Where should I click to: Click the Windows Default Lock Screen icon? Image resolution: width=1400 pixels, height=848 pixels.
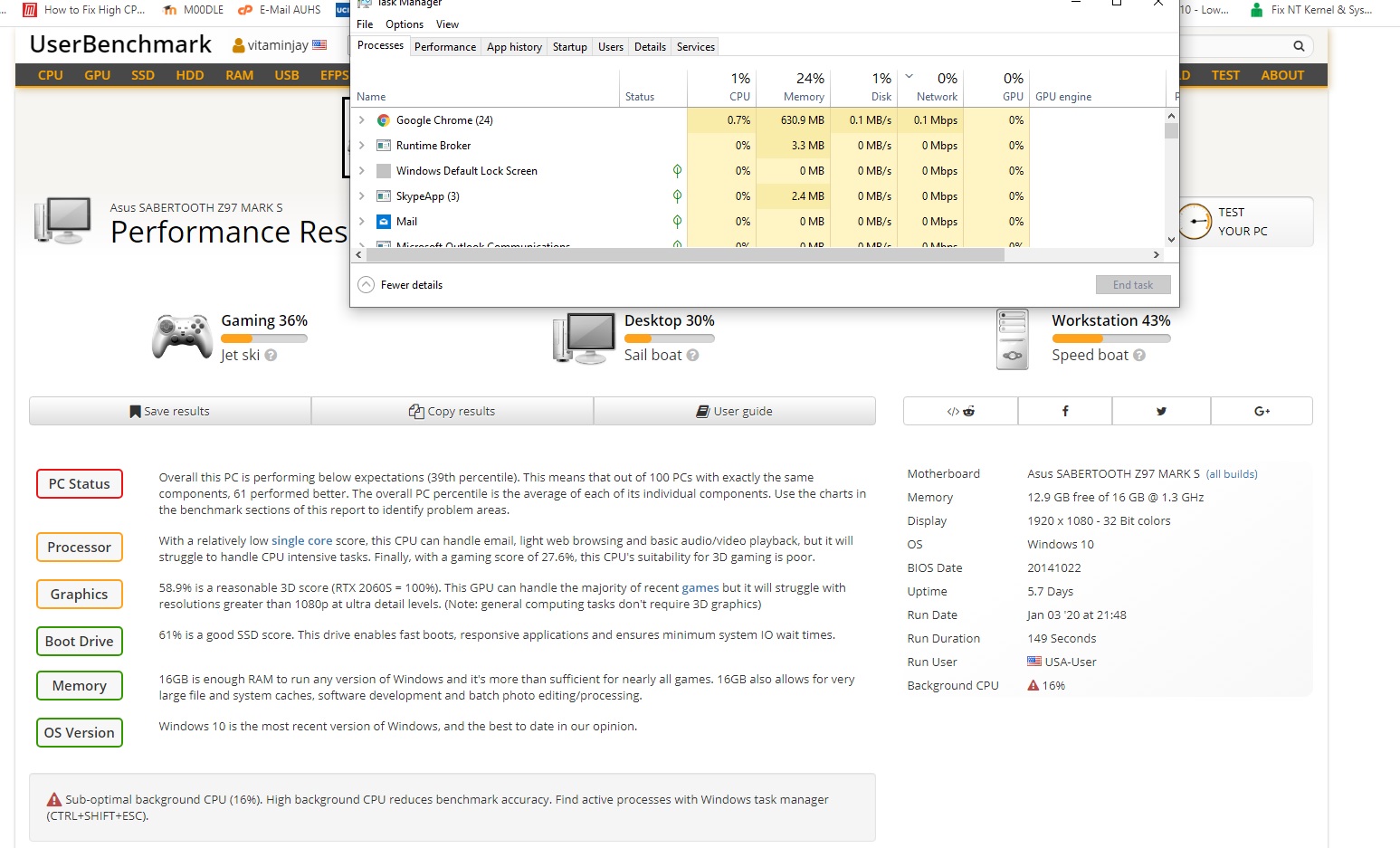pos(384,171)
